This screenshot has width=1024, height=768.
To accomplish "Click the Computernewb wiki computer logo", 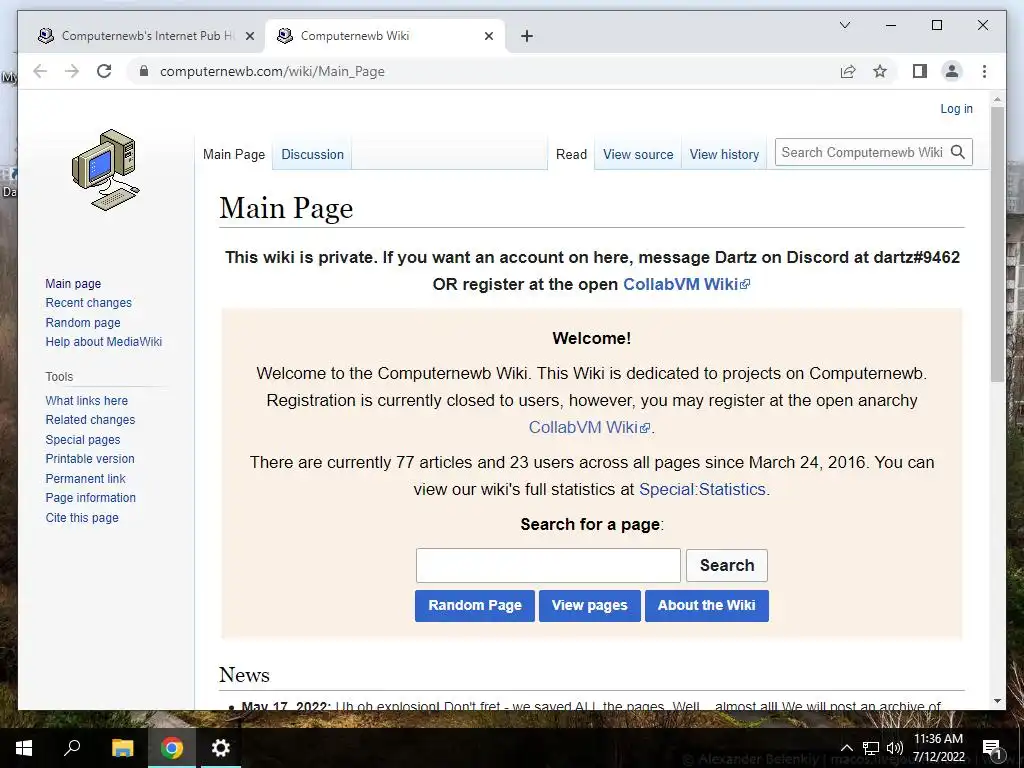I will click(x=105, y=170).
